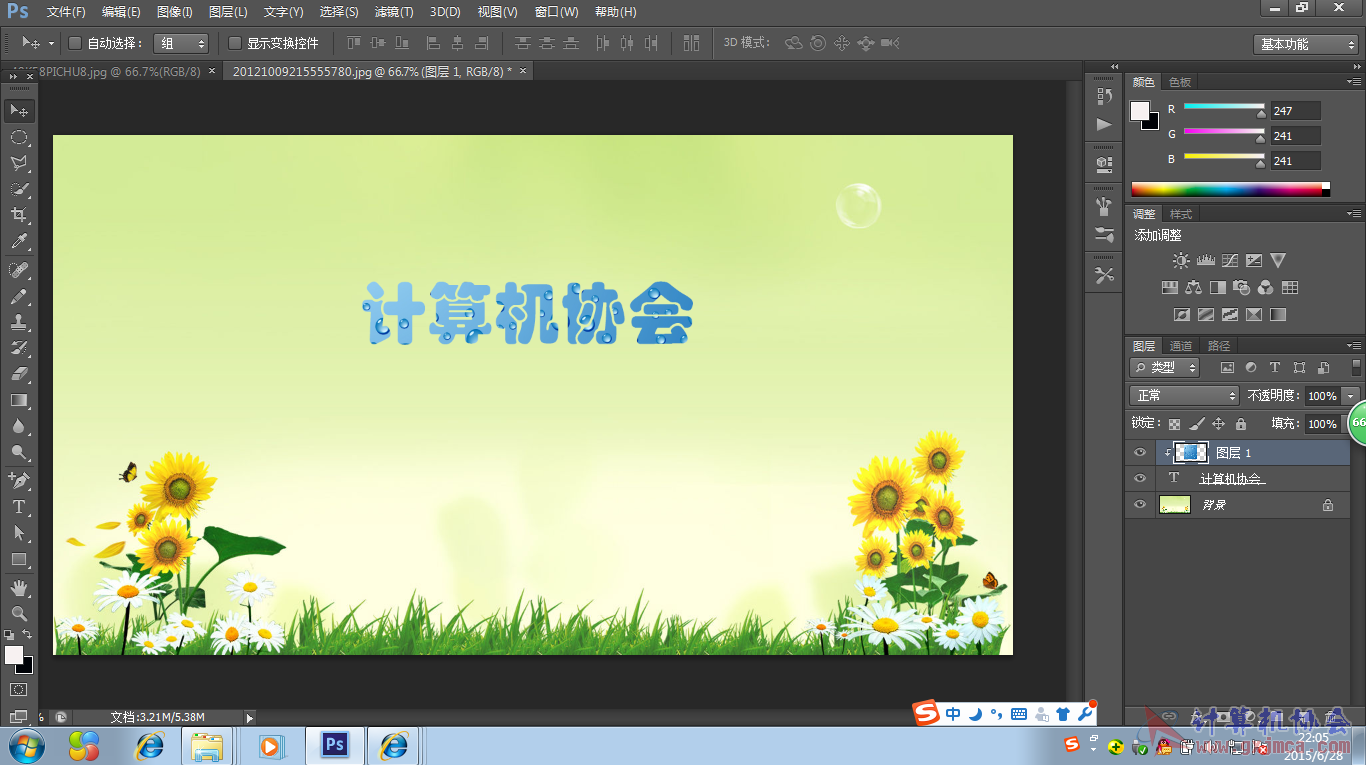This screenshot has height=765, width=1366.
Task: Select the Rectangle shape tool
Action: (19, 559)
